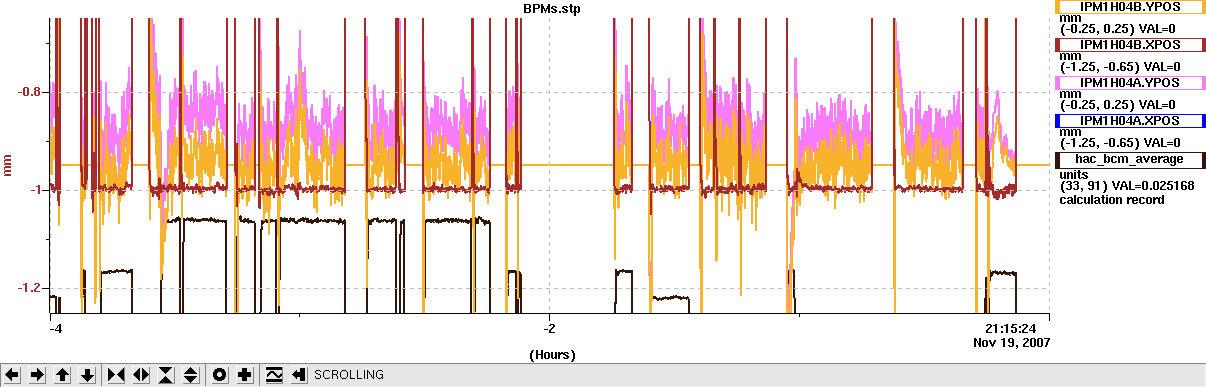The height and width of the screenshot is (387, 1206).
Task: Select the hac_bcm_average legend entry
Action: (x=1131, y=159)
